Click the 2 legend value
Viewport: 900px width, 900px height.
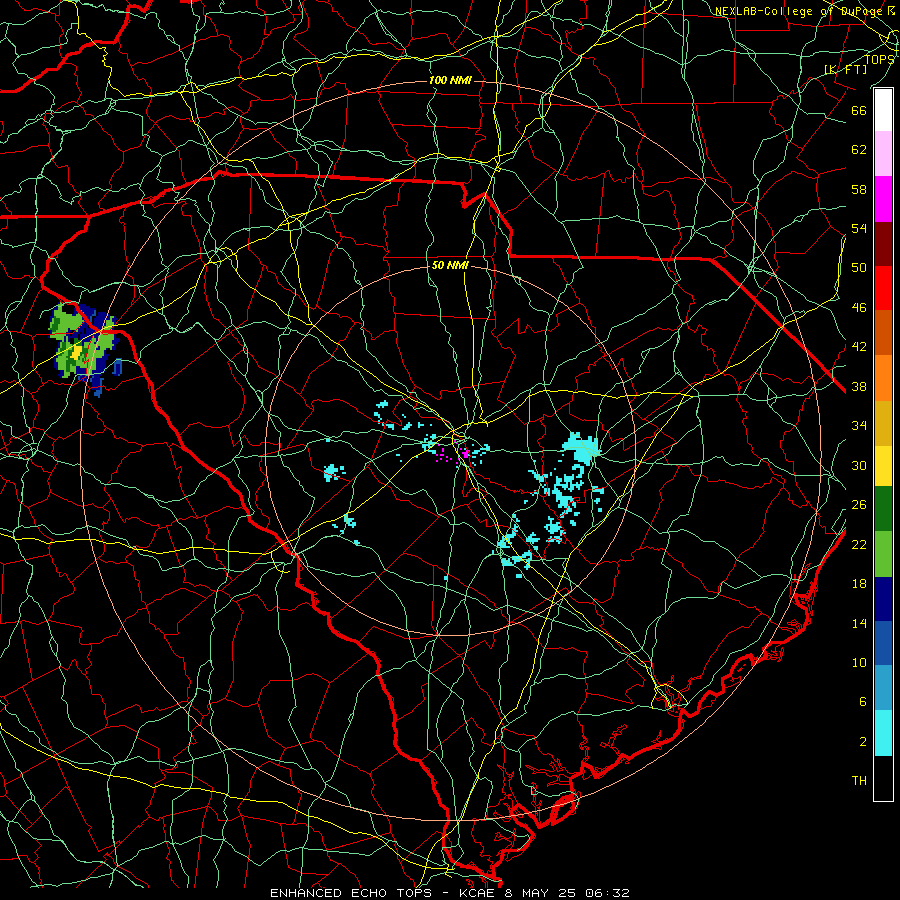tap(863, 741)
